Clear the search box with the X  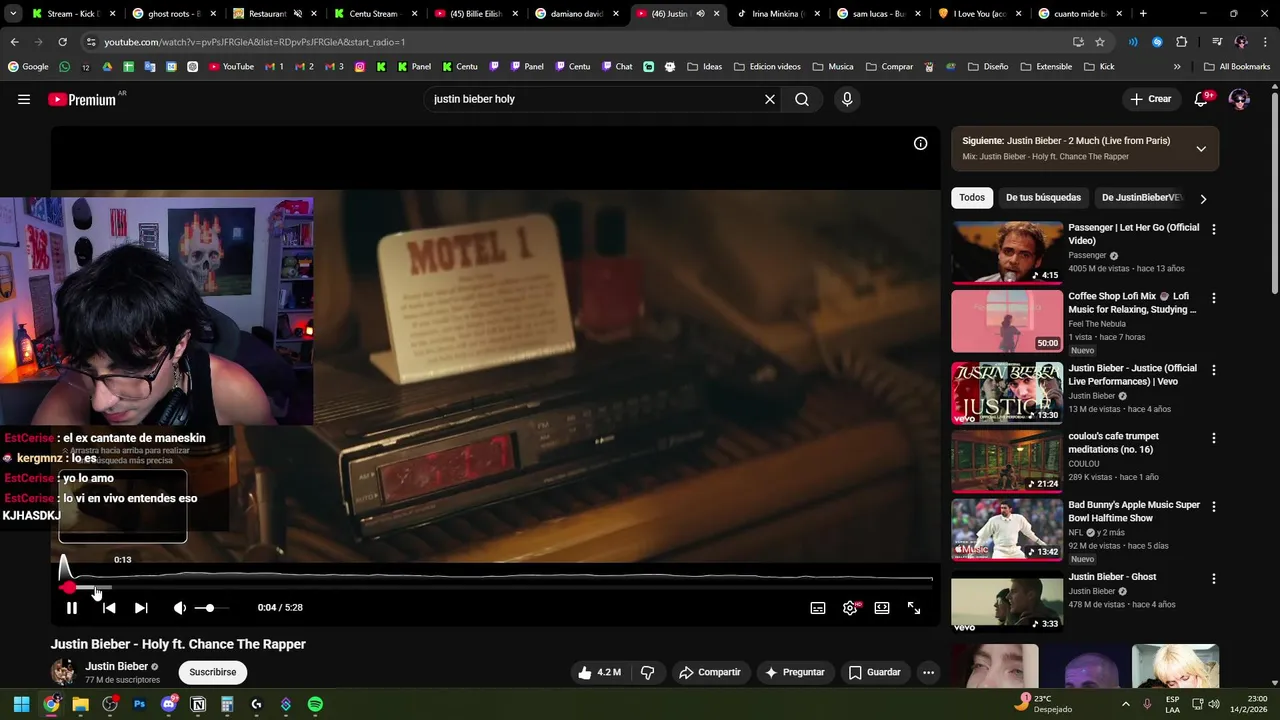(x=770, y=99)
